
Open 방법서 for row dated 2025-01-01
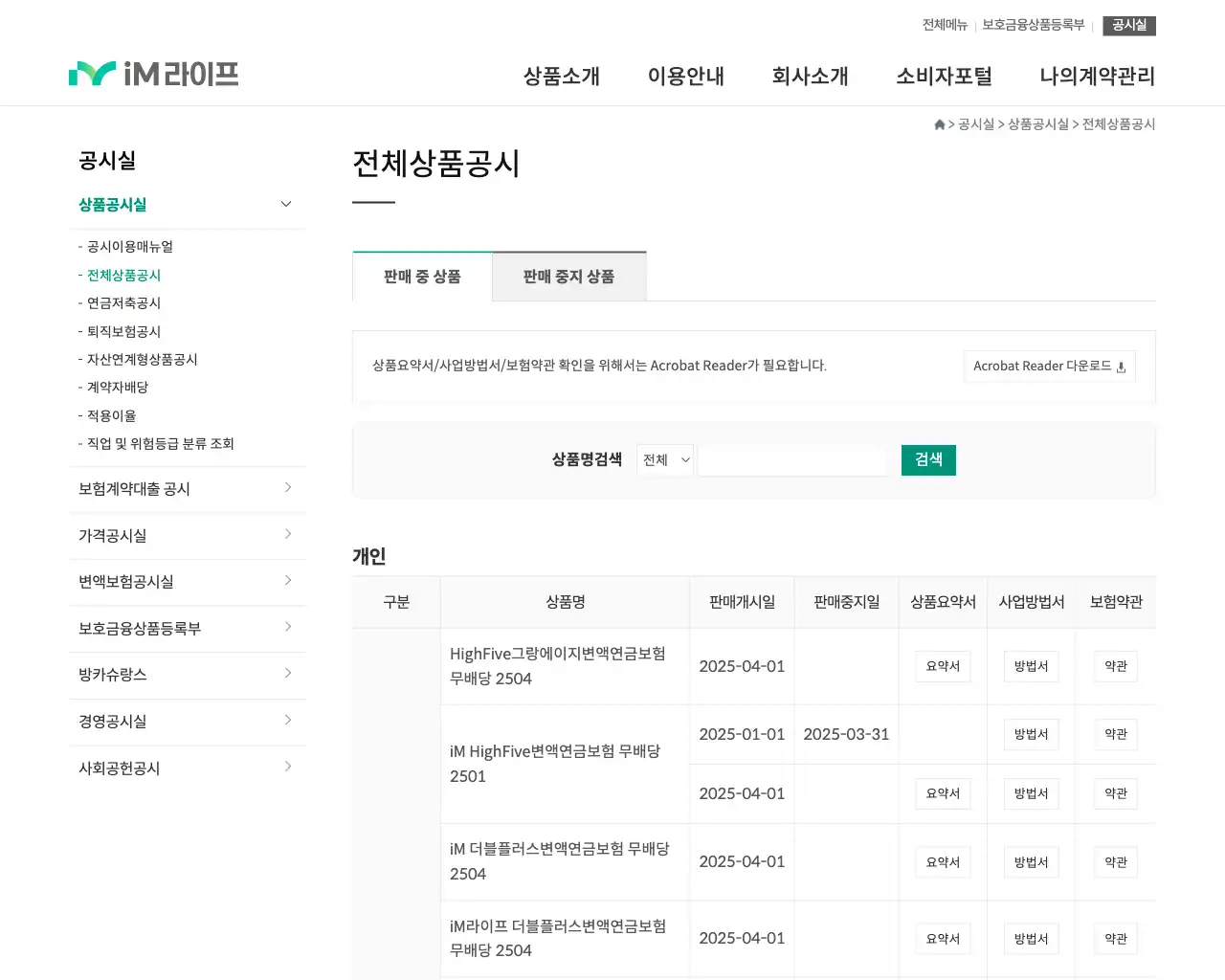1031,734
